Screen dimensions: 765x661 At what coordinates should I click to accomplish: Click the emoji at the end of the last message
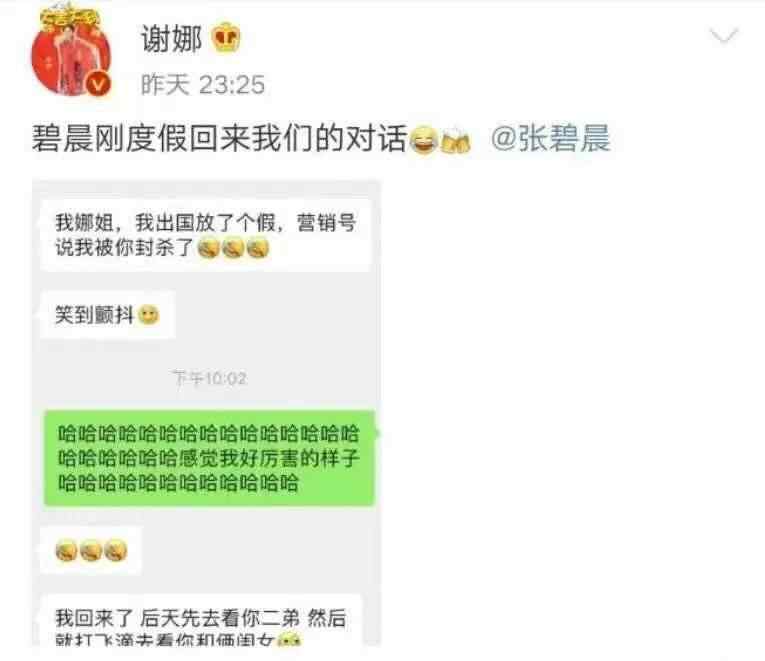pyautogui.click(x=289, y=640)
